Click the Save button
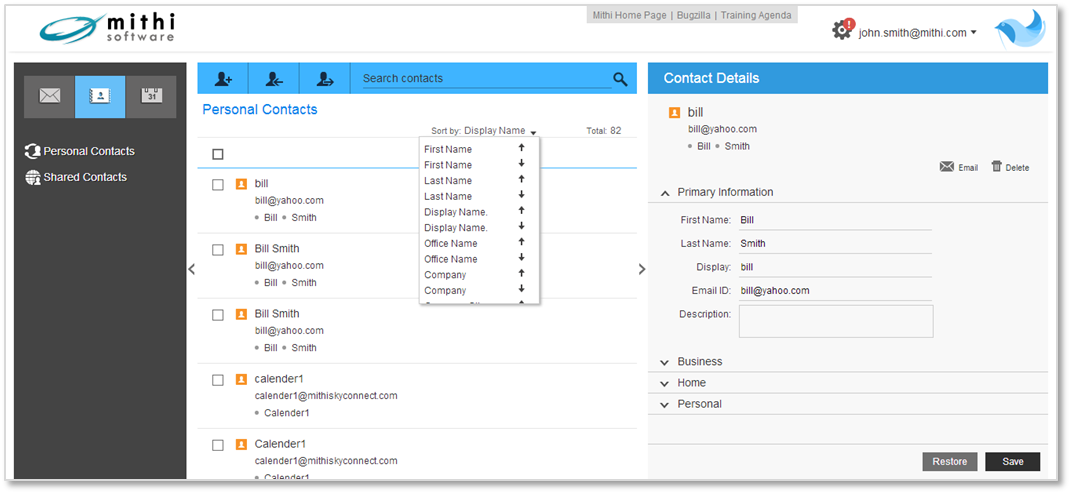Viewport: 1071px width, 494px height. [x=1012, y=461]
